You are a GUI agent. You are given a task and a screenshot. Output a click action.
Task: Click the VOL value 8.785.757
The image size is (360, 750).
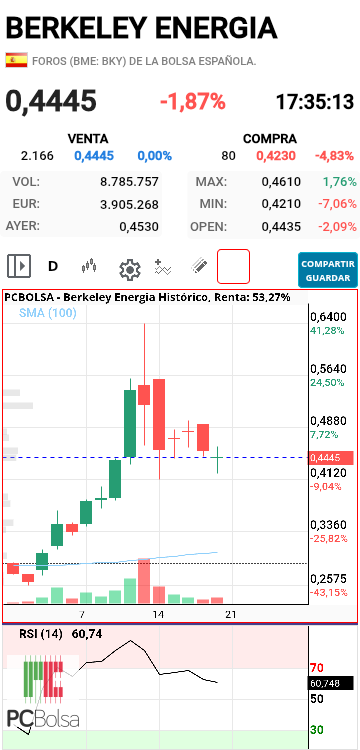click(x=129, y=182)
